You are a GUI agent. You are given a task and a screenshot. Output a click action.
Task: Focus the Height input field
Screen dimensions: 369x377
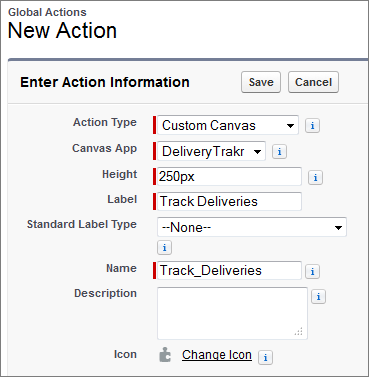click(x=229, y=177)
